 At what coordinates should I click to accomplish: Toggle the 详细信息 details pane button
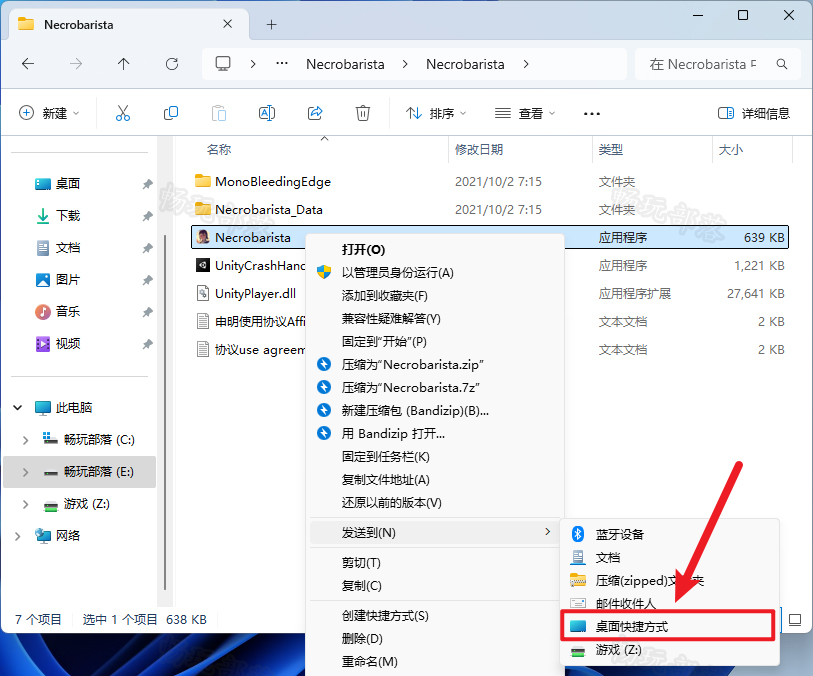coord(753,113)
